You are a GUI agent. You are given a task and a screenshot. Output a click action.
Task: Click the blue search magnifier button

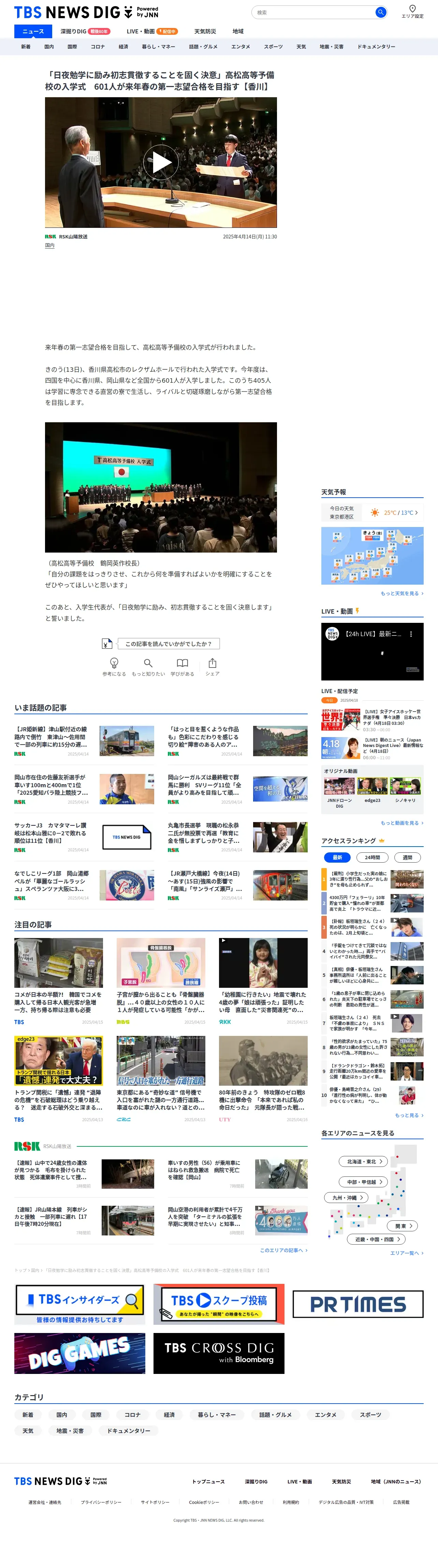[x=380, y=12]
